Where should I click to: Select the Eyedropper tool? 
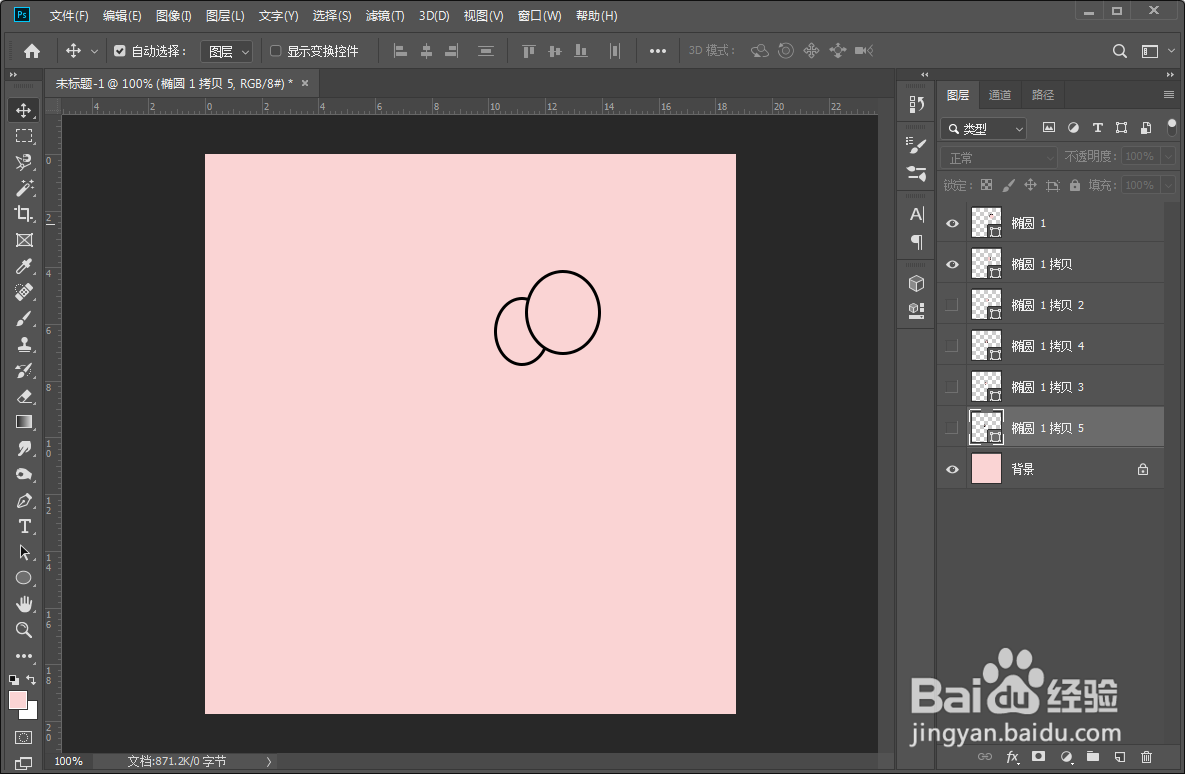[24, 267]
